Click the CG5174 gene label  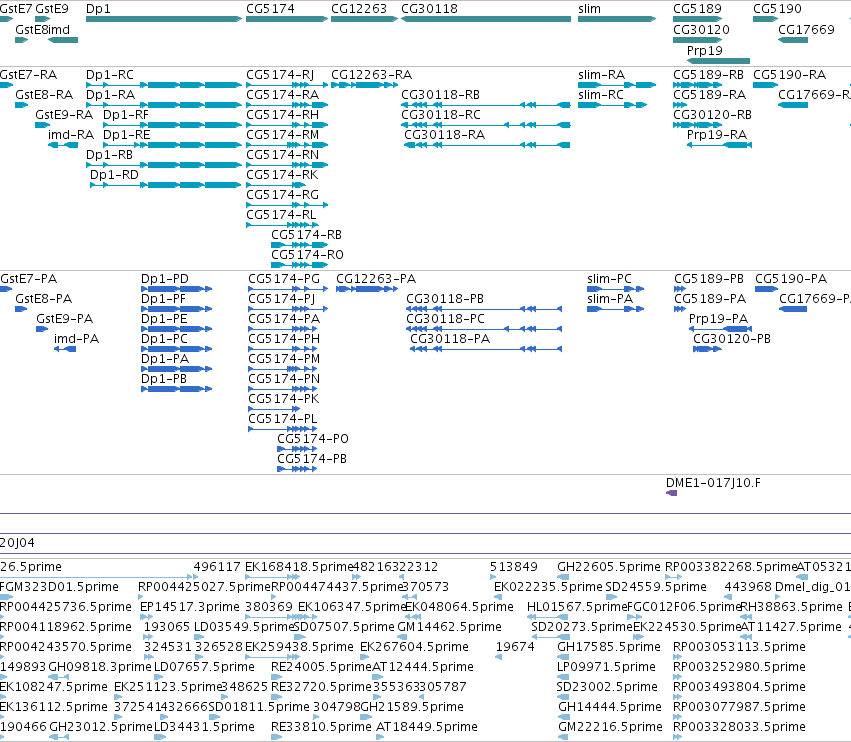(270, 9)
